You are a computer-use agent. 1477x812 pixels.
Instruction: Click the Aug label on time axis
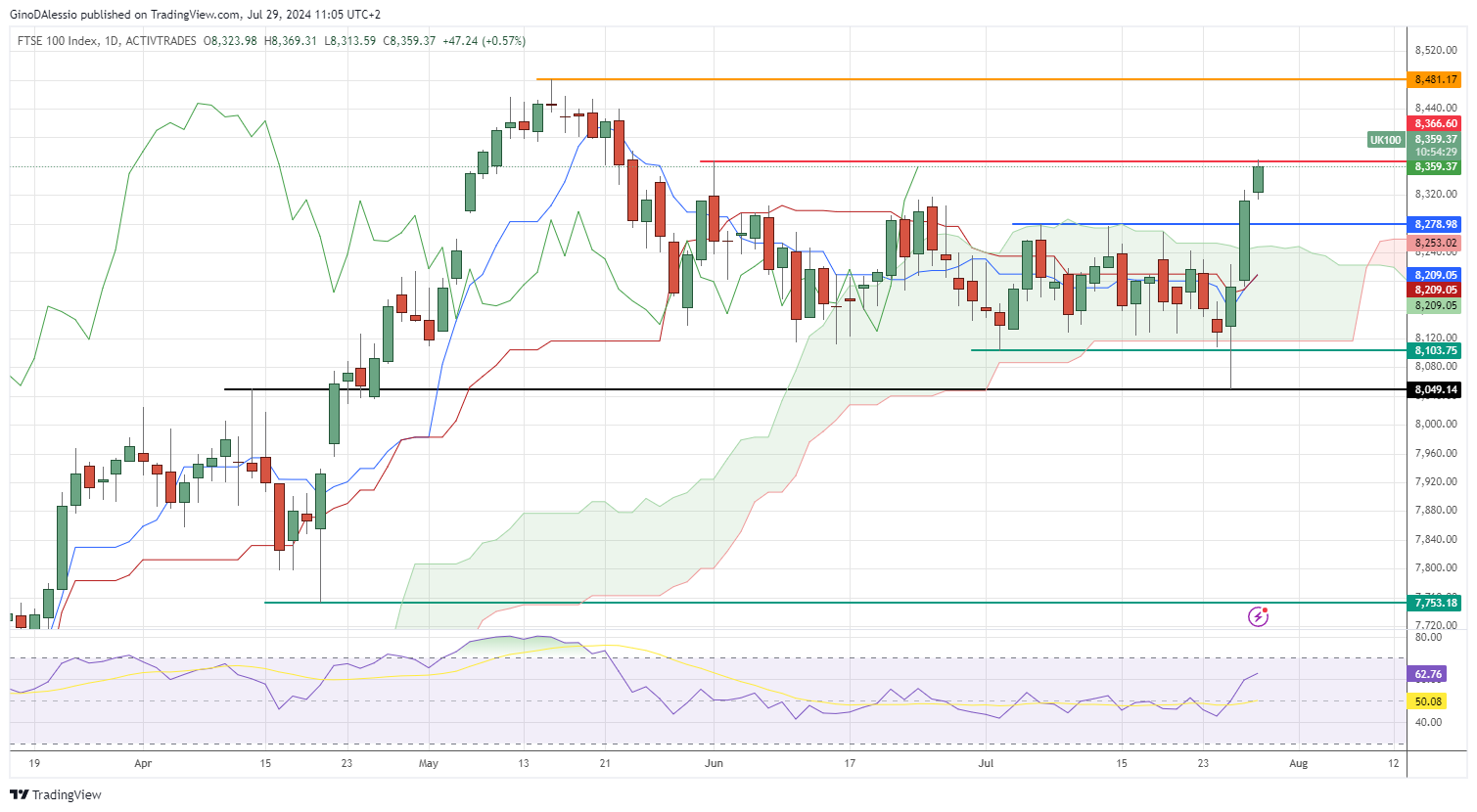[x=1298, y=763]
